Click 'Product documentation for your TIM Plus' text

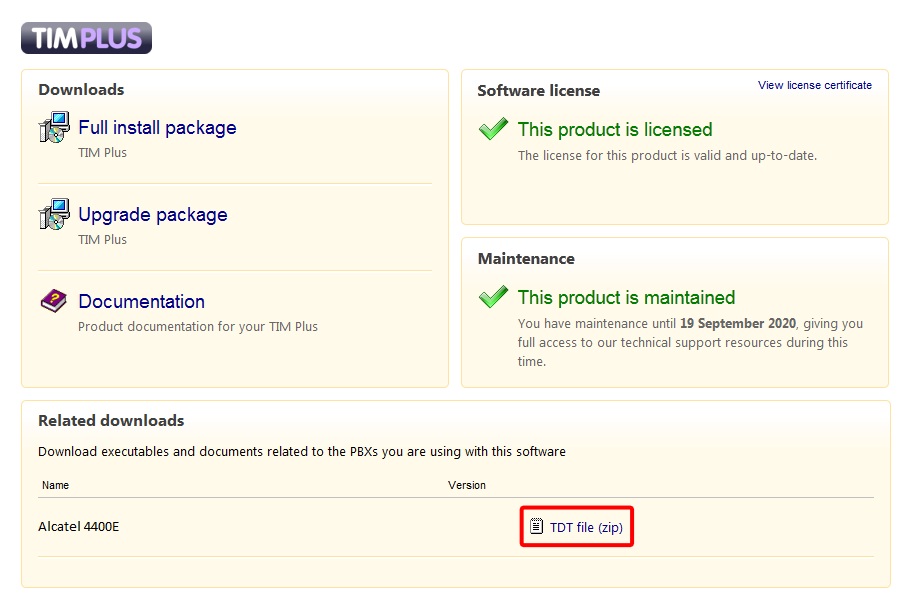tap(198, 327)
